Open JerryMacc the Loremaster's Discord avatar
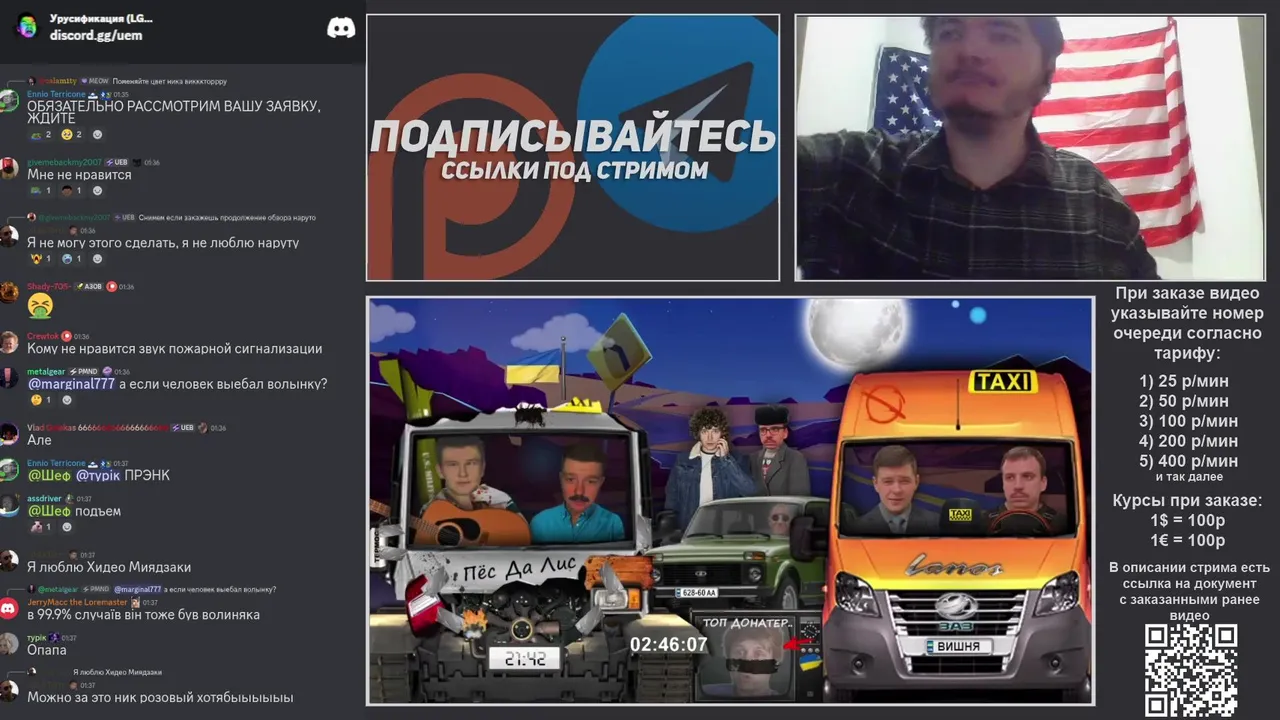Screen dimensions: 1280x720 click(x=9, y=608)
